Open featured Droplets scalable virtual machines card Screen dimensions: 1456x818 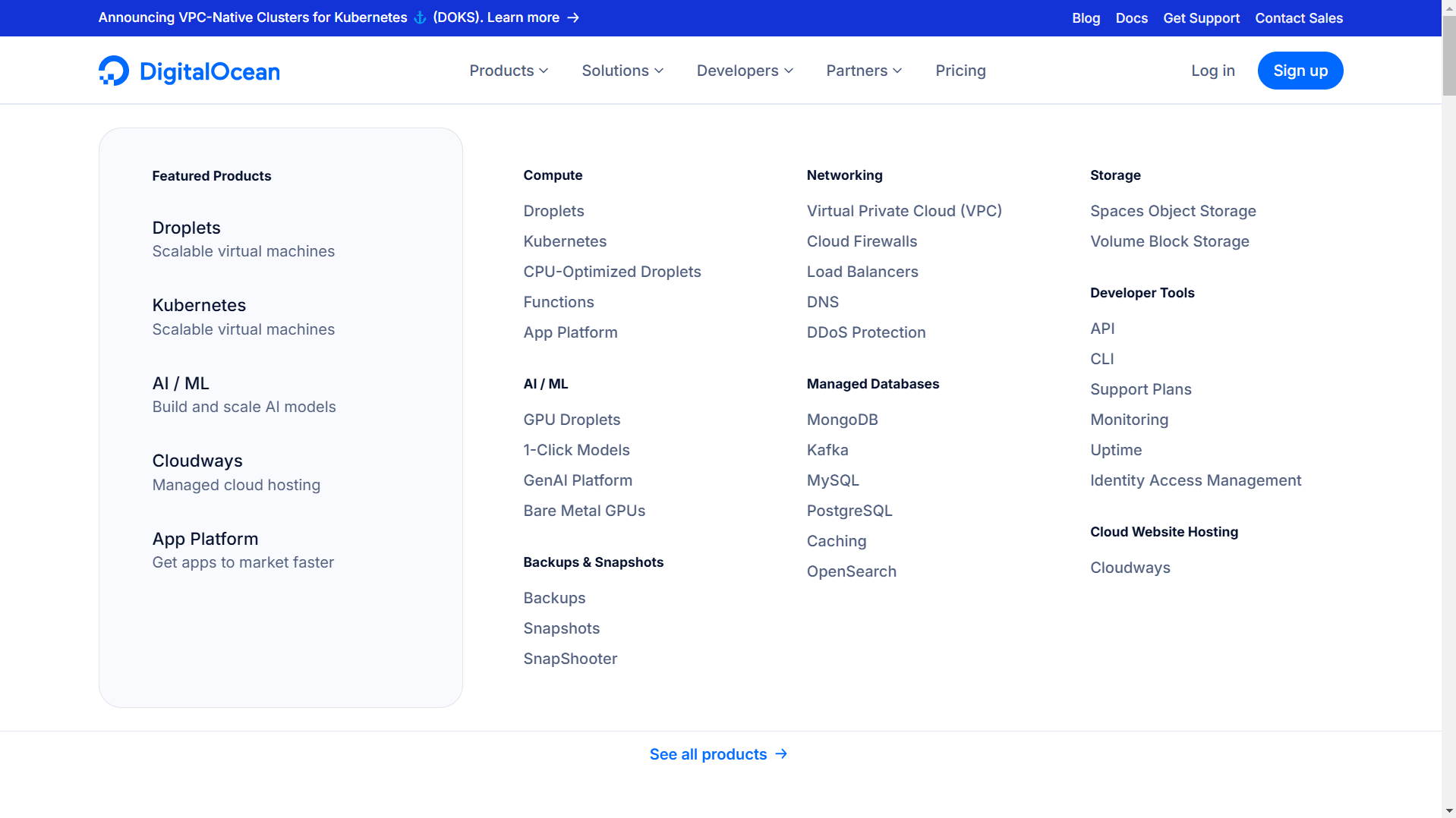pyautogui.click(x=243, y=239)
